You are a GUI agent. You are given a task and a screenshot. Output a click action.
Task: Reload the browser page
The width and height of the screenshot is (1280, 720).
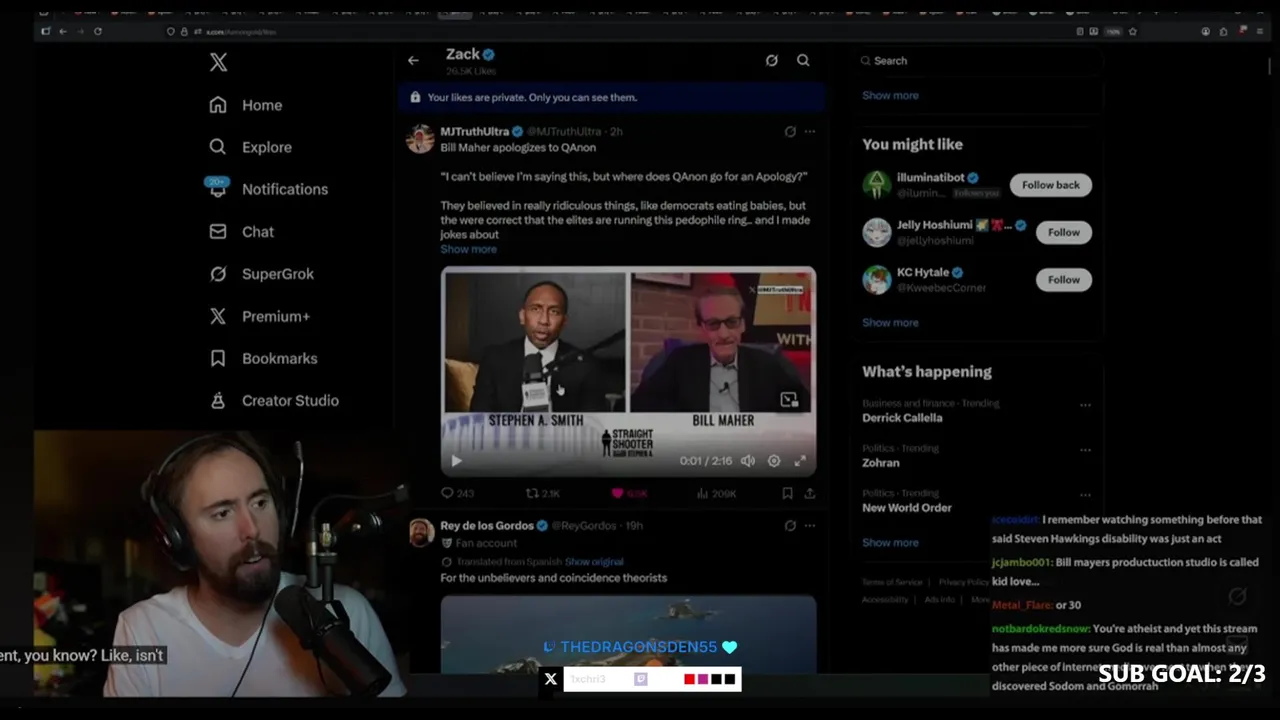(x=97, y=31)
